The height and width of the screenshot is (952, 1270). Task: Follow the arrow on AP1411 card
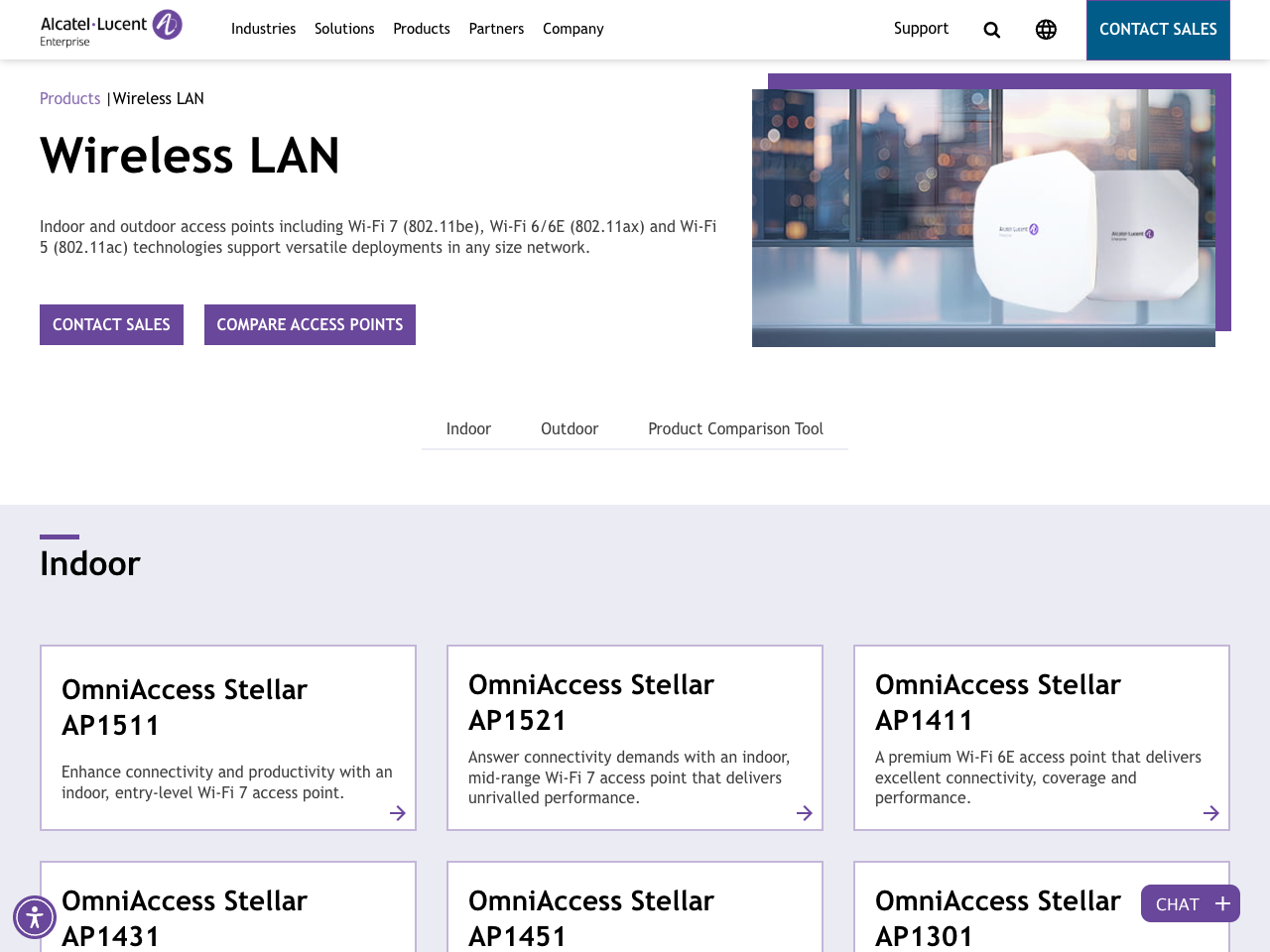1211,813
